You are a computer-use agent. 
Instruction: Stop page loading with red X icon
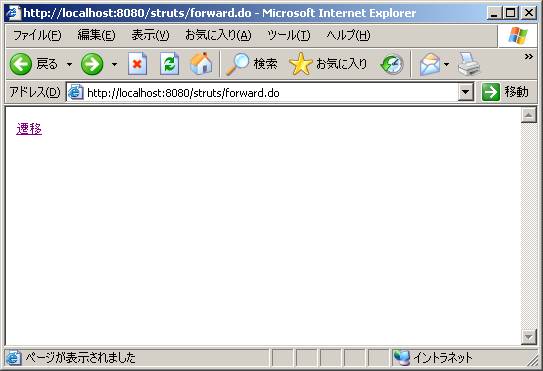[x=137, y=64]
